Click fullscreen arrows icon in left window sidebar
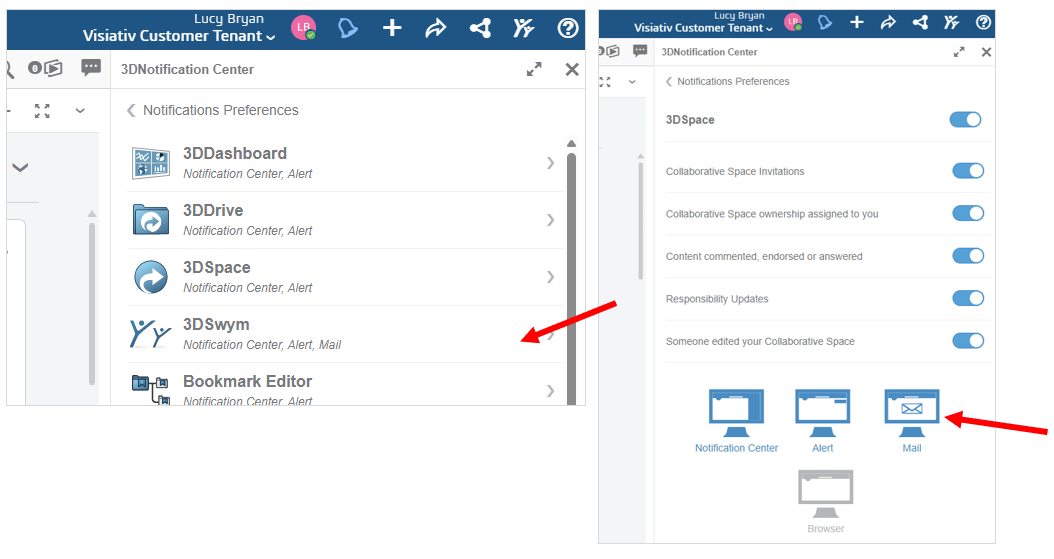This screenshot has height=559, width=1054. pos(42,111)
